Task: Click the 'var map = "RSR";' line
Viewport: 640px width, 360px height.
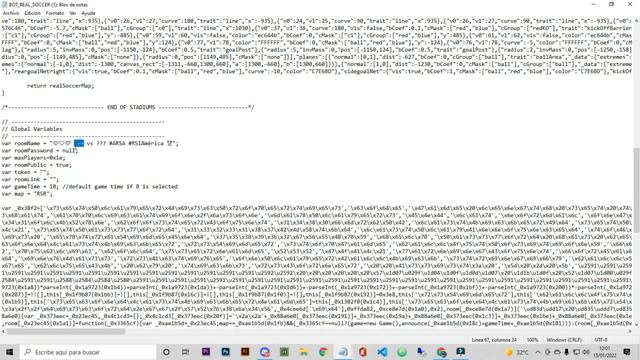Action: point(27,193)
